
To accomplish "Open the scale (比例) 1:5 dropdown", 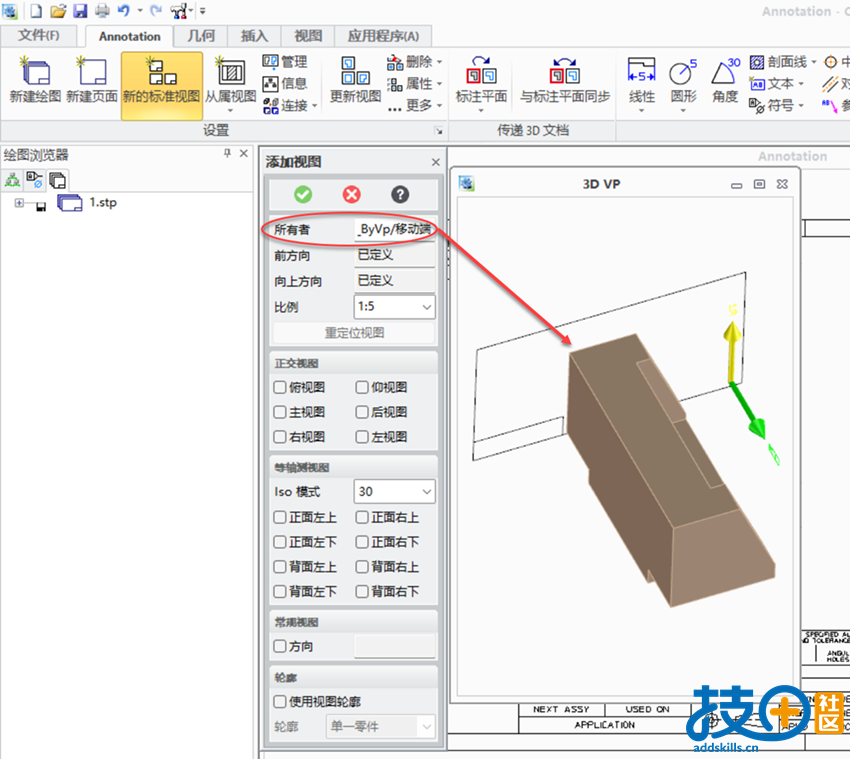I will point(394,307).
